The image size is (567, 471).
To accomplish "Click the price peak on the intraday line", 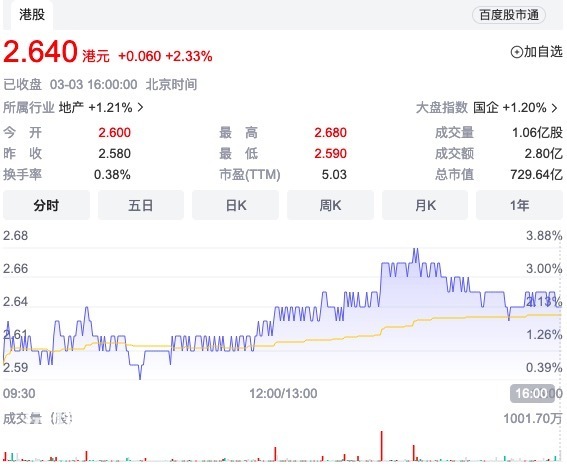I will (415, 249).
